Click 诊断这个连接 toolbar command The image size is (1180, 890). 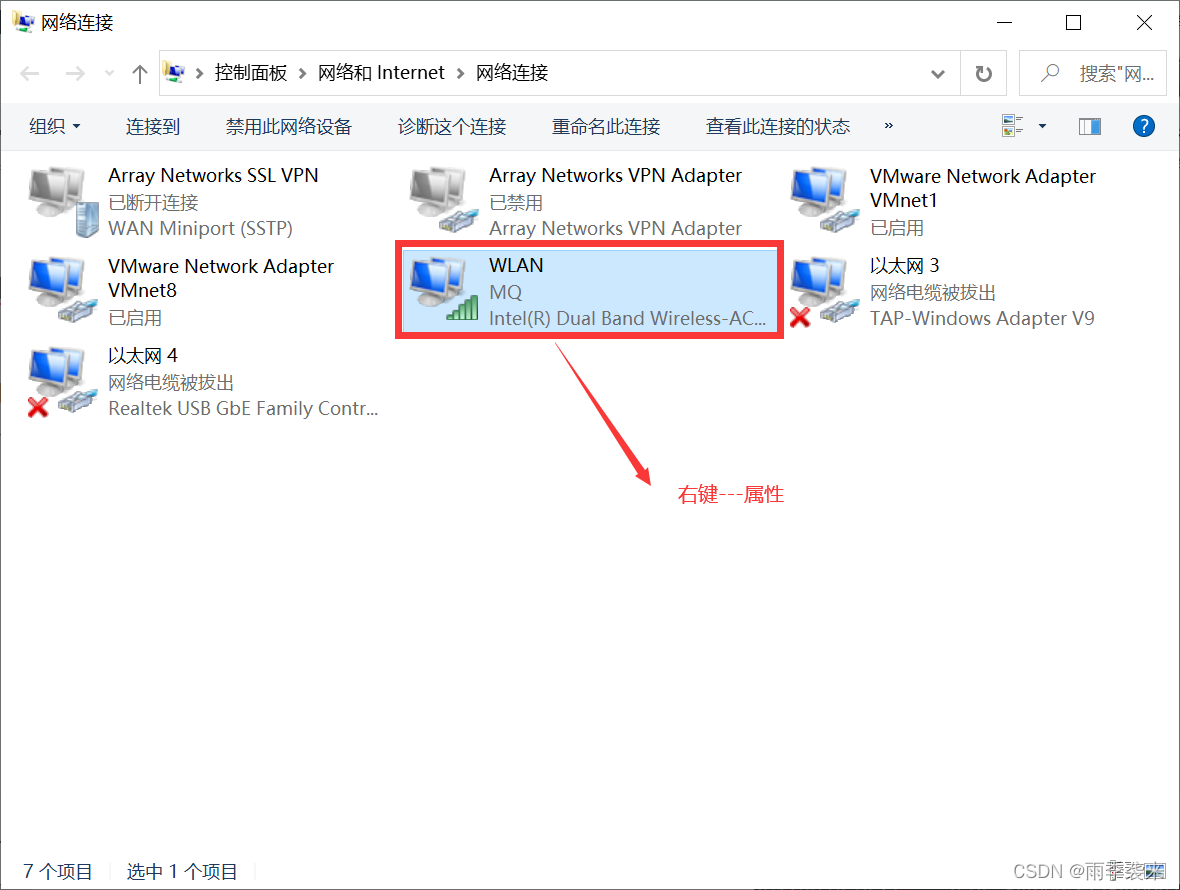[452, 126]
